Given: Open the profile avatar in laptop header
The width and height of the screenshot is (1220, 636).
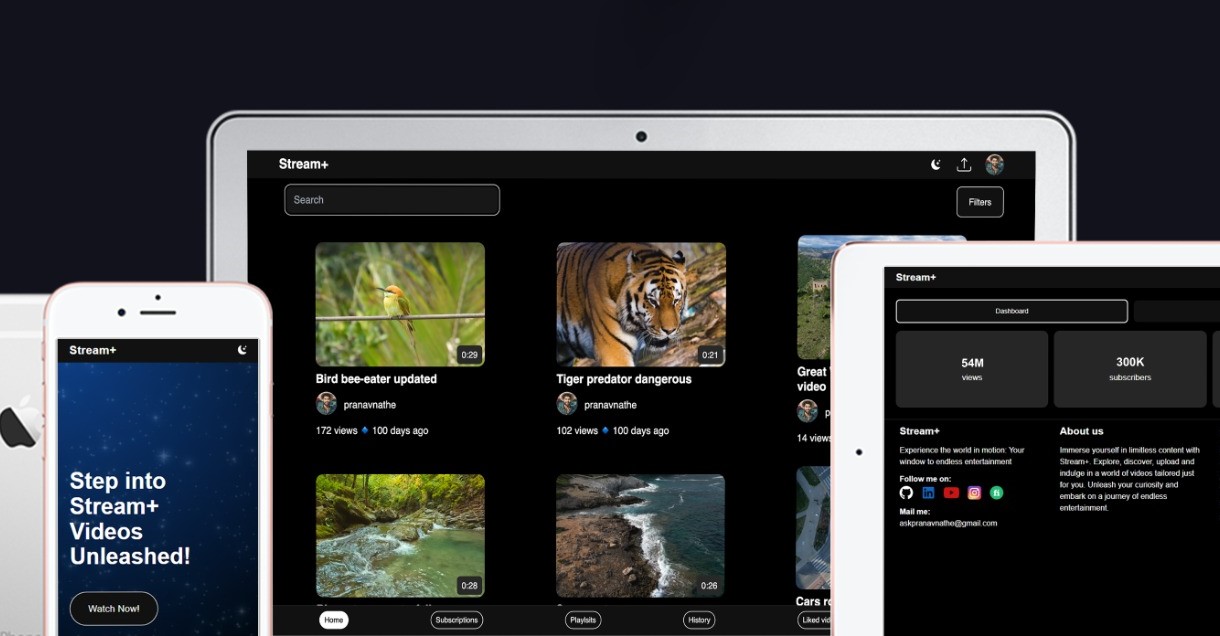Looking at the screenshot, I should (x=994, y=165).
